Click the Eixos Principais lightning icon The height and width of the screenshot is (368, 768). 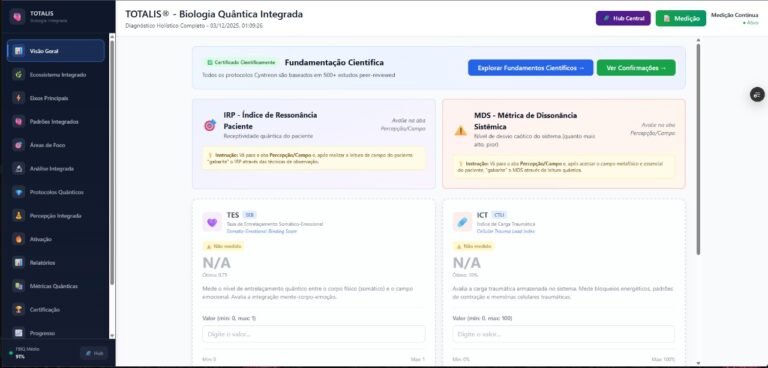[19, 98]
